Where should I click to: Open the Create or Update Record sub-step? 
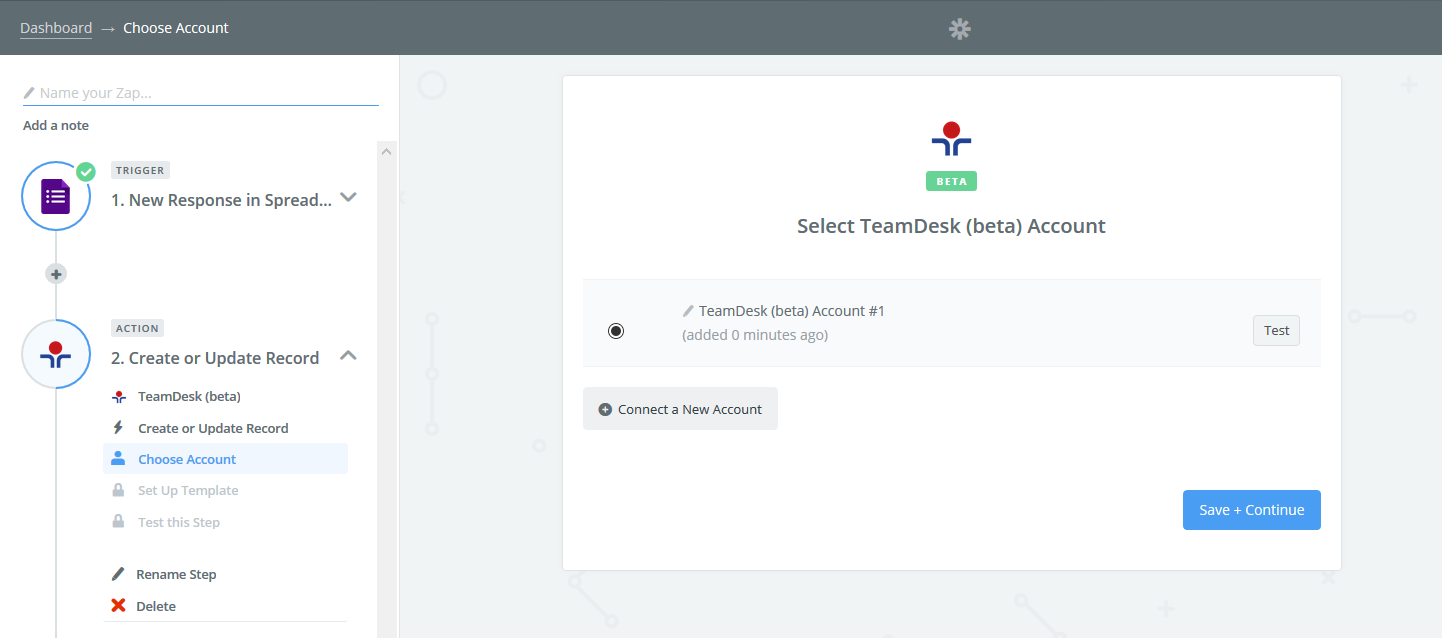click(213, 428)
